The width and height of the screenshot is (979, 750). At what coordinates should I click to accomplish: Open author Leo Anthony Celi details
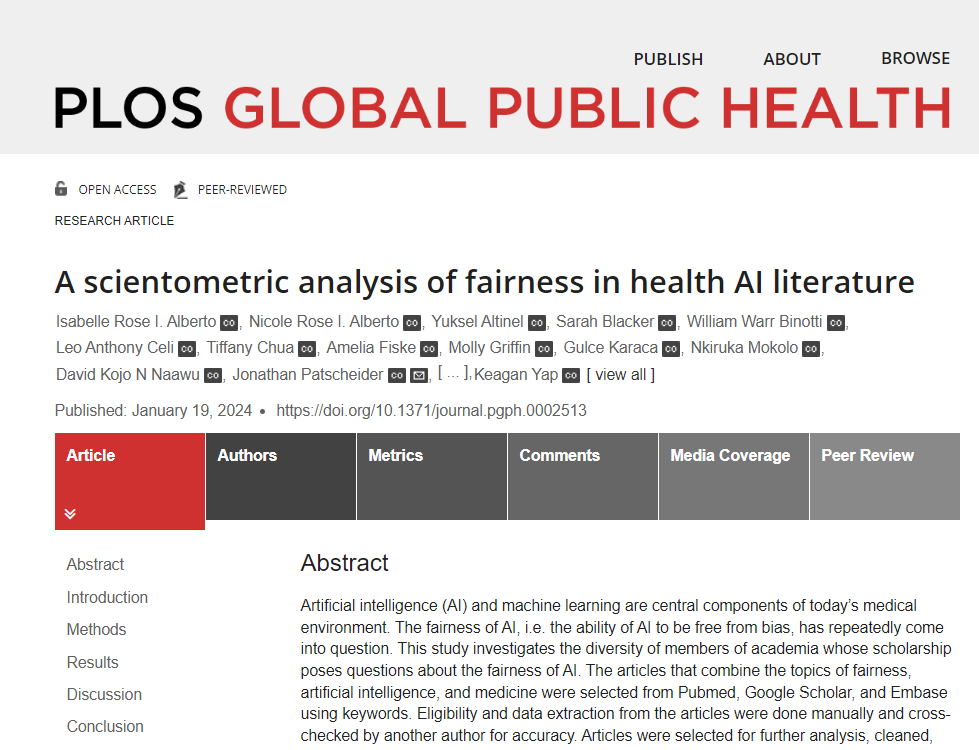[x=115, y=348]
